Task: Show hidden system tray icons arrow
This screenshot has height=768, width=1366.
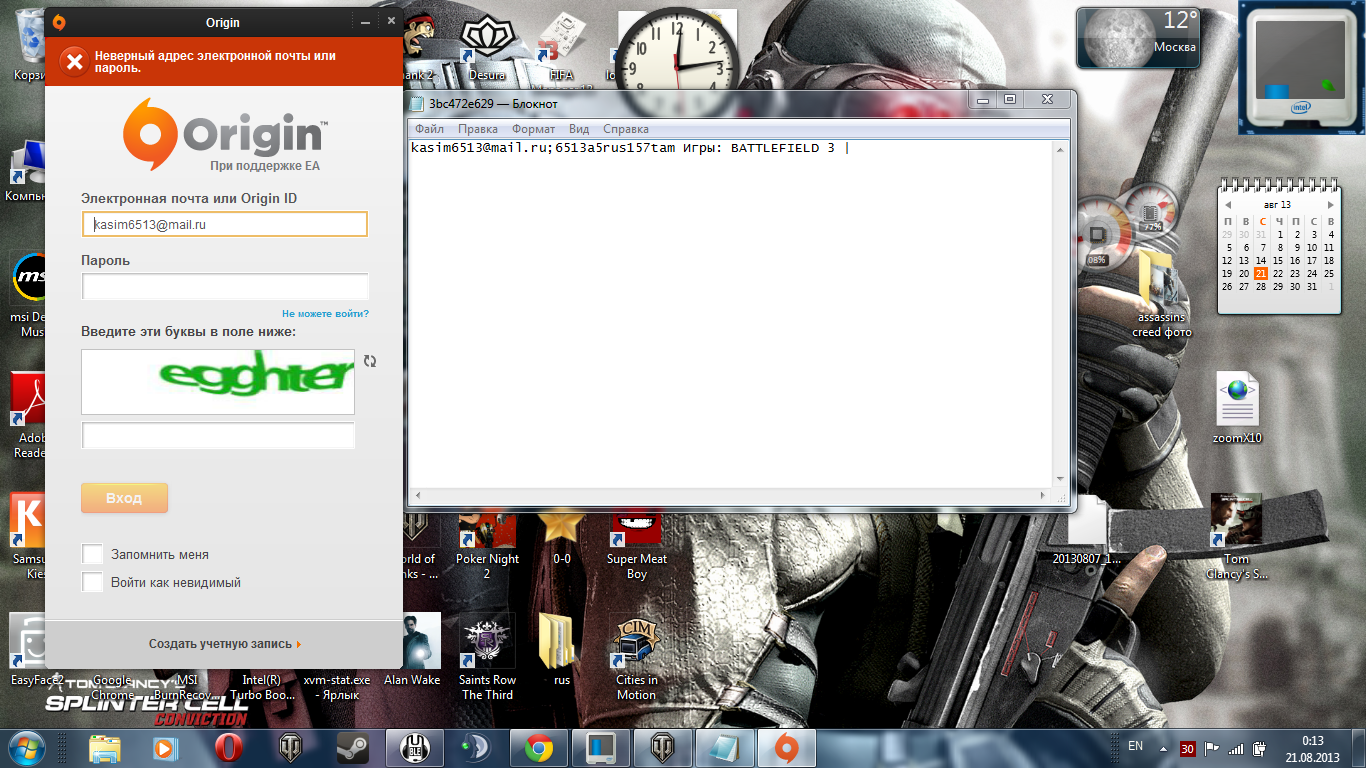Action: coord(1162,748)
